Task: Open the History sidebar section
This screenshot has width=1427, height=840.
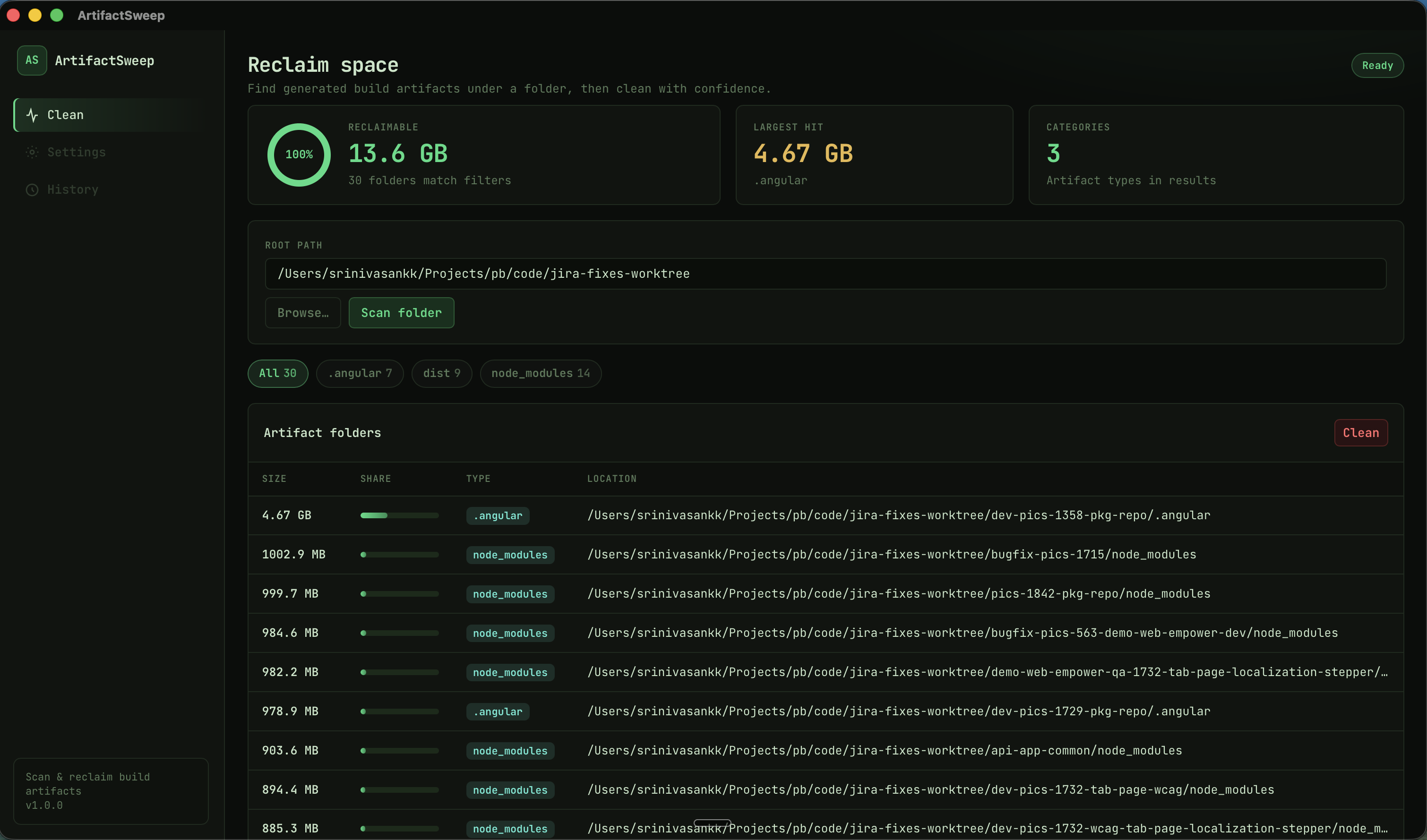Action: [111, 189]
